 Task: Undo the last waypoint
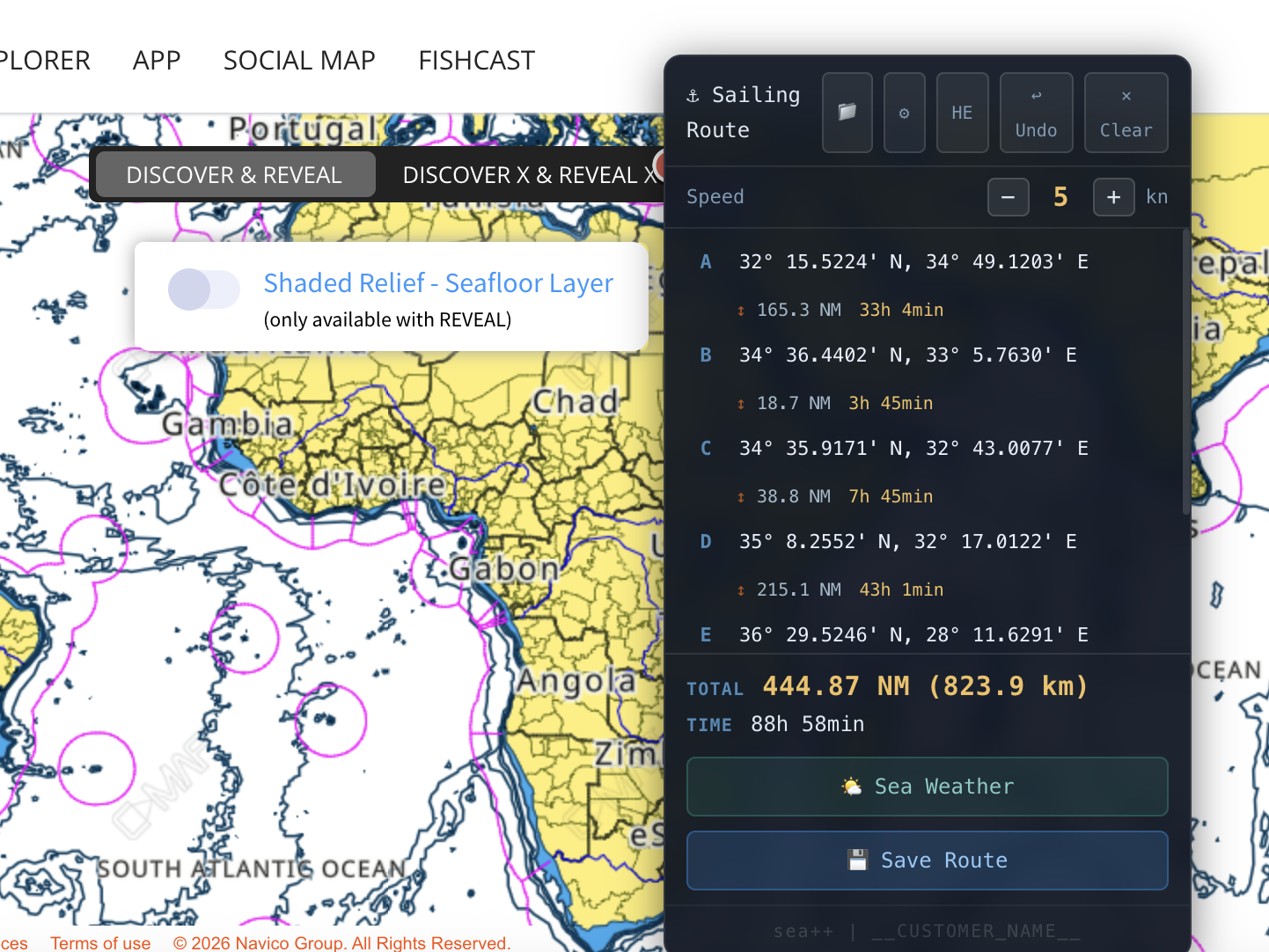(x=1036, y=113)
